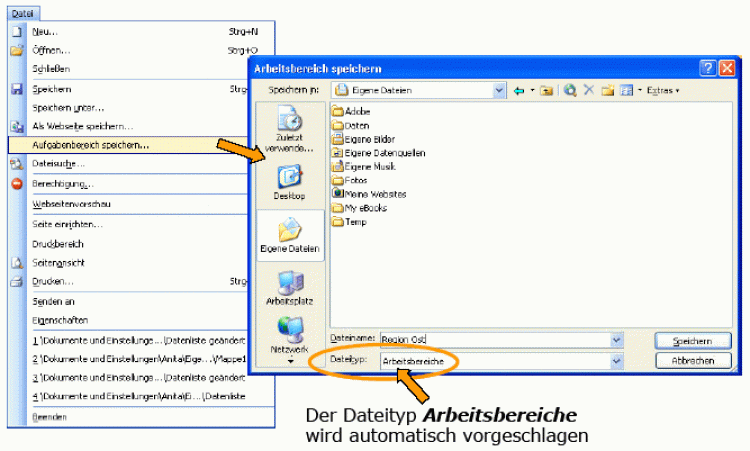Select Arbeitsplatz in the places bar
The image size is (750, 451).
click(x=290, y=288)
